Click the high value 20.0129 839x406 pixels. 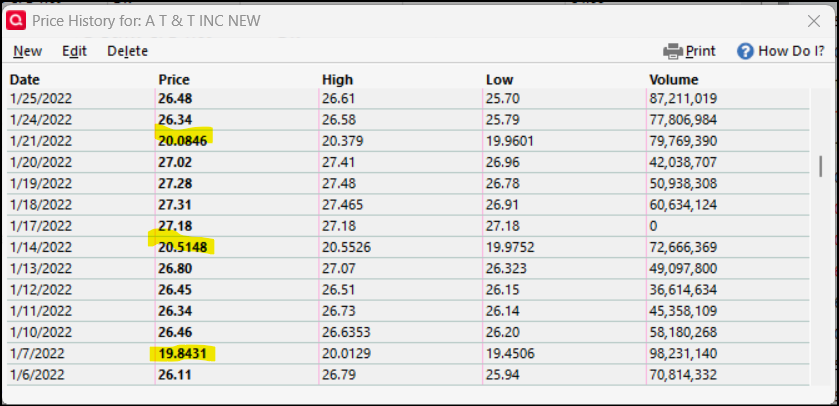pyautogui.click(x=346, y=354)
